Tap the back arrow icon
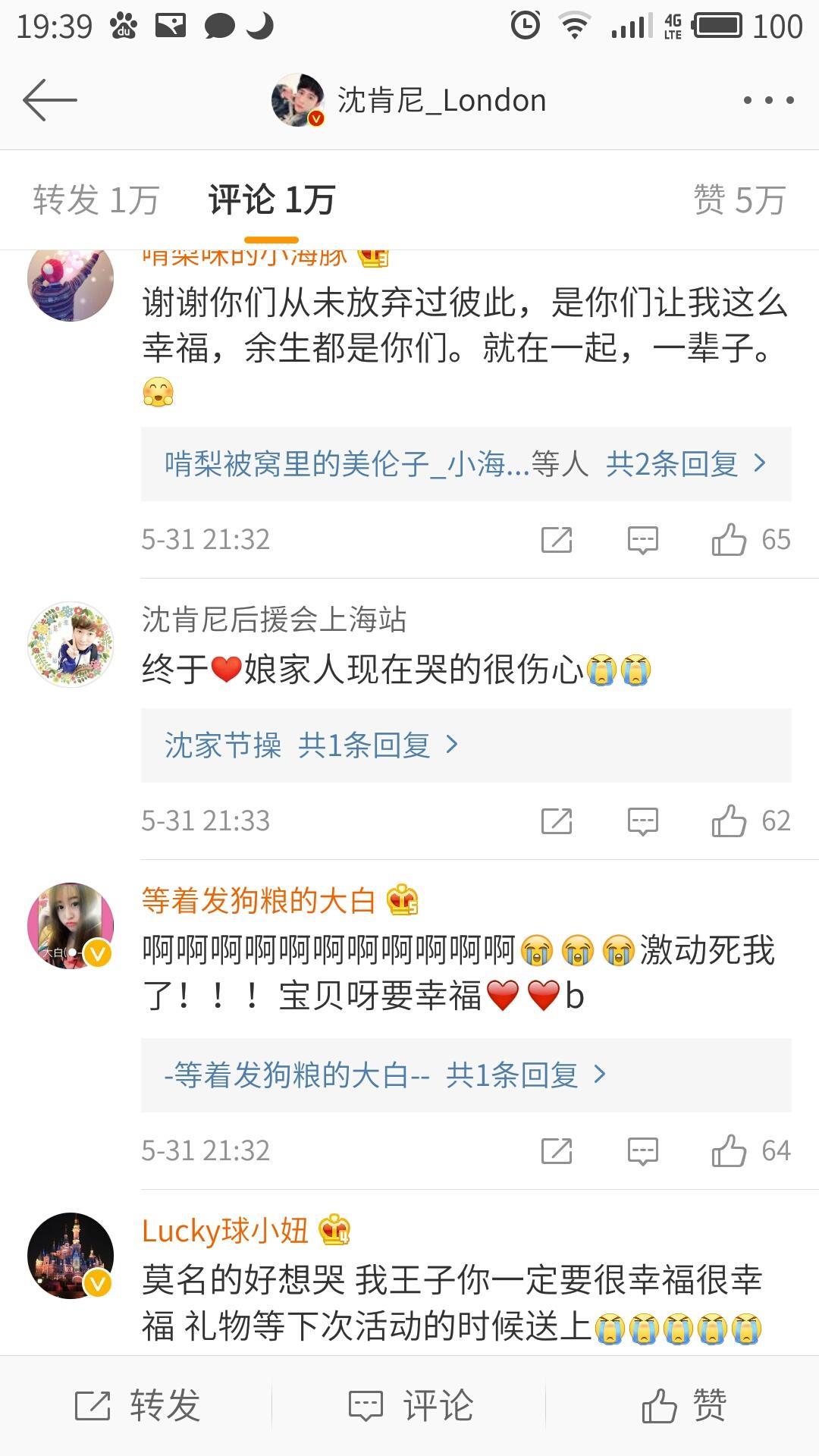The width and height of the screenshot is (819, 1456). click(50, 99)
